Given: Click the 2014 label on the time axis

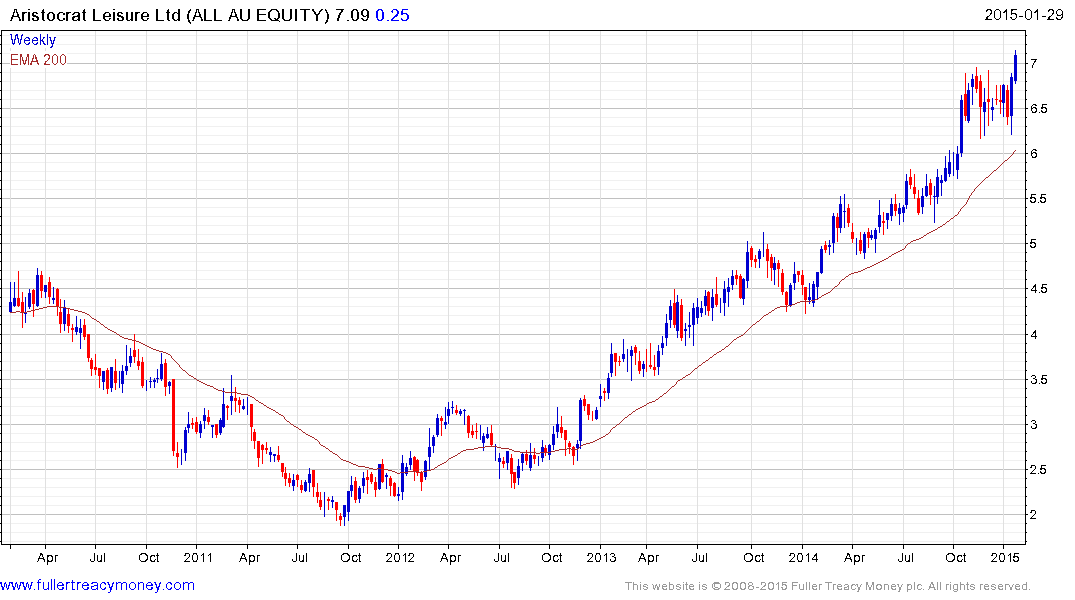Looking at the screenshot, I should (803, 557).
